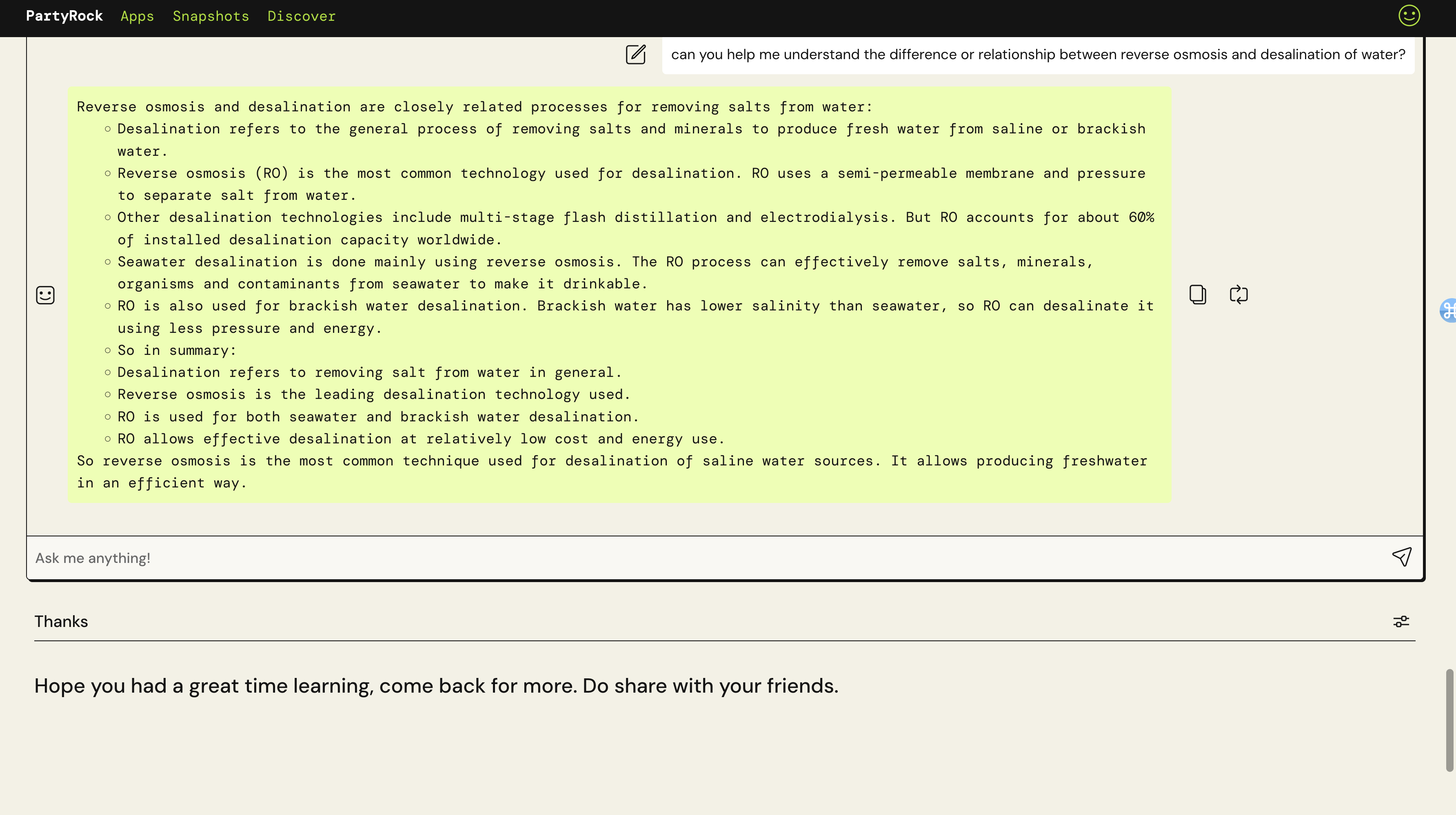Click the response's opening sentence about salts

click(475, 107)
